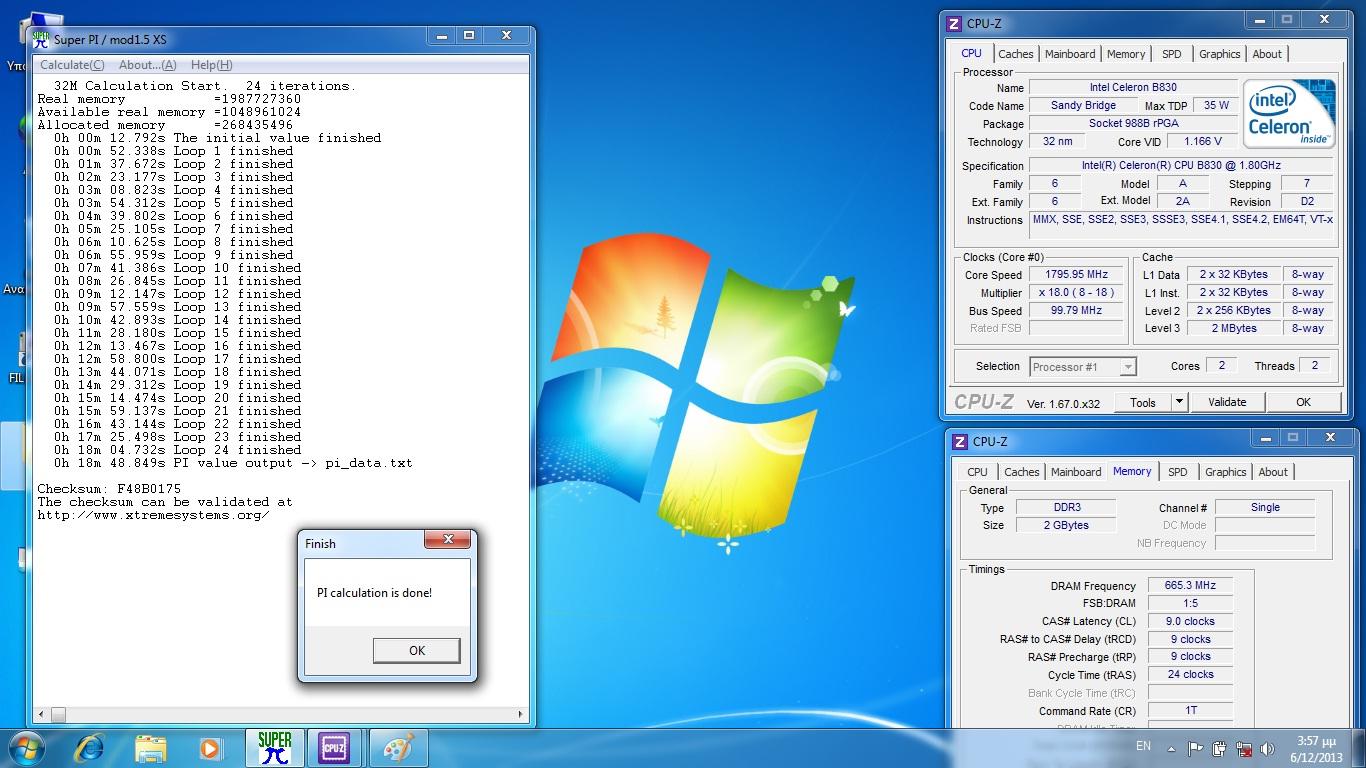Screen dimensions: 1366x768
Task: Click the Super PI scrollbar left arrow
Action: coord(42,714)
